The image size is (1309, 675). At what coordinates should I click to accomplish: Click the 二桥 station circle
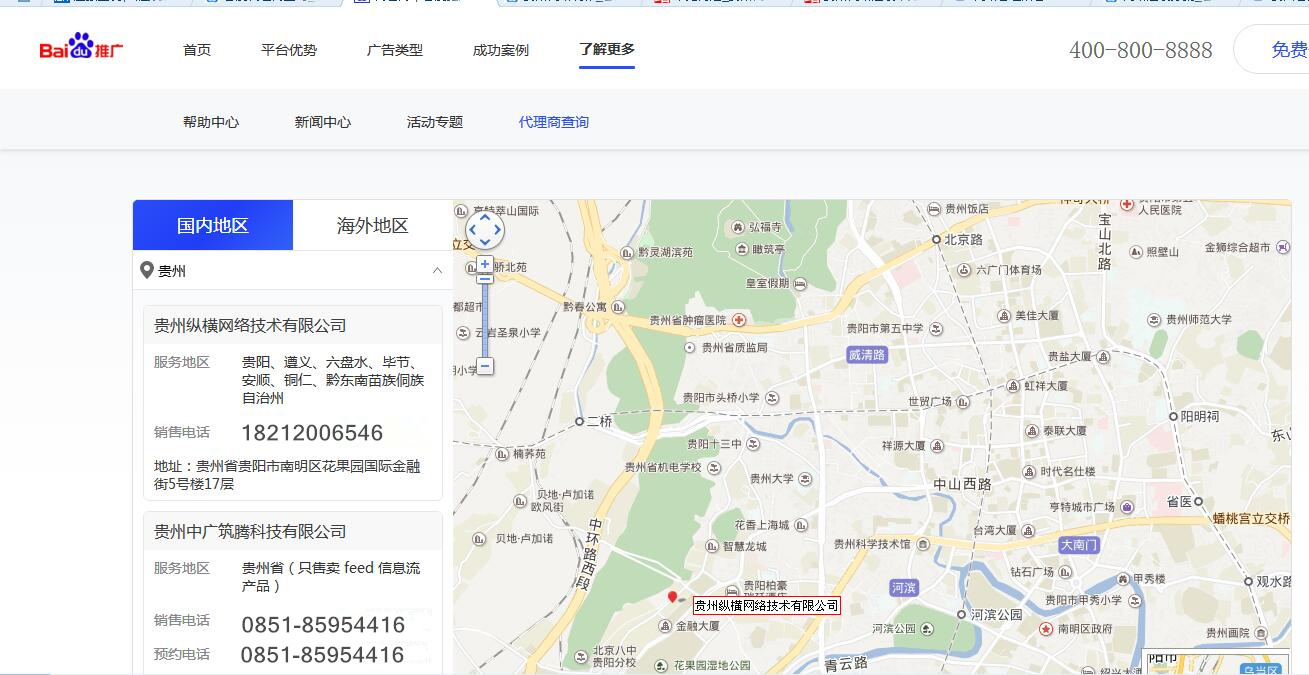579,422
